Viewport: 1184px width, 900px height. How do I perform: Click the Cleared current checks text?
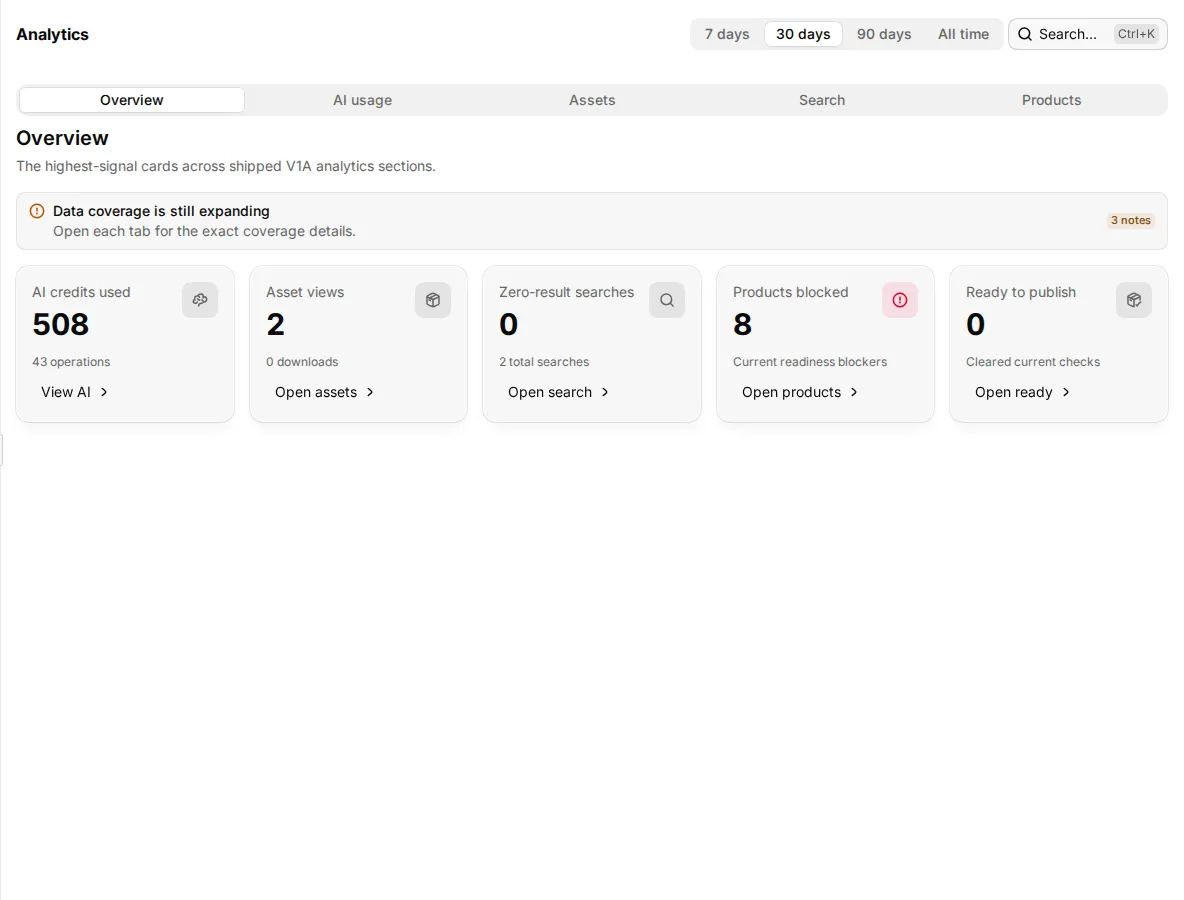[1033, 362]
